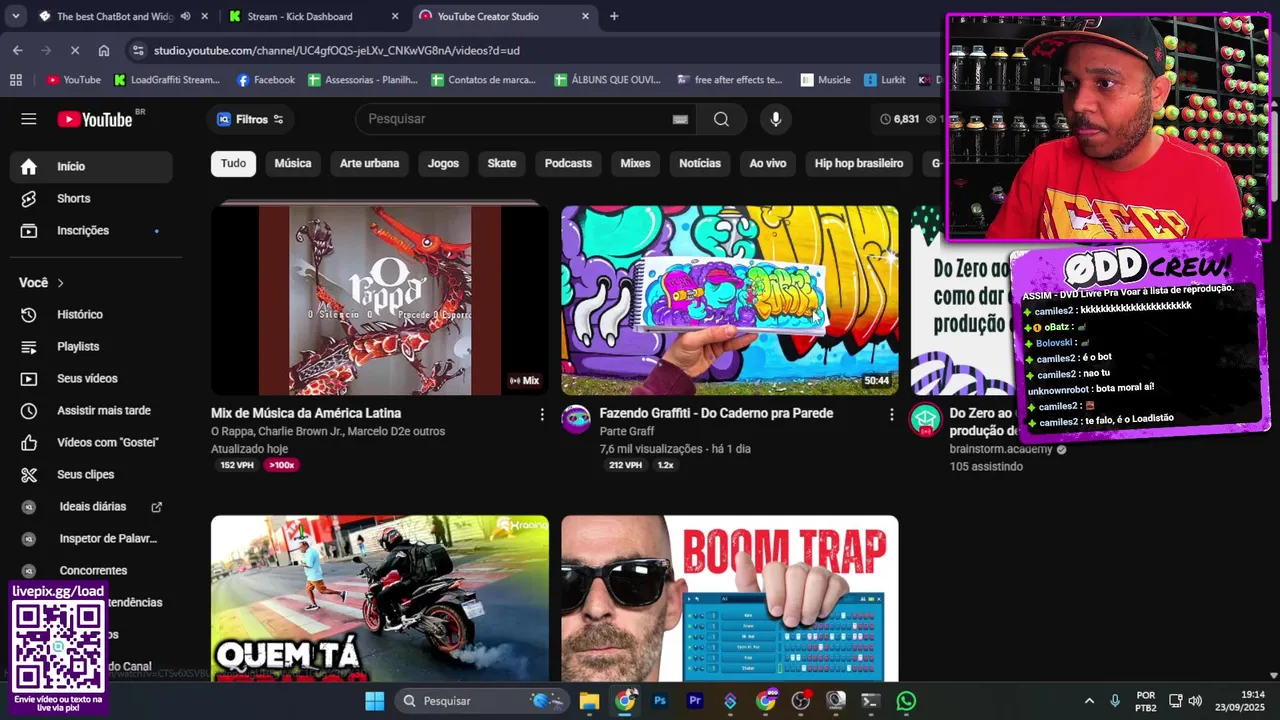
Task: Select the Ao vivo chip
Action: pos(768,164)
